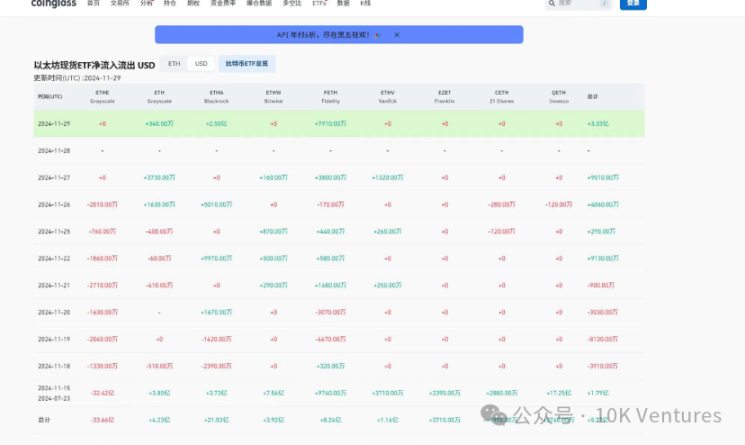This screenshot has height=445, width=745.
Task: Switch the unit toggle to ETH
Action: [174, 64]
